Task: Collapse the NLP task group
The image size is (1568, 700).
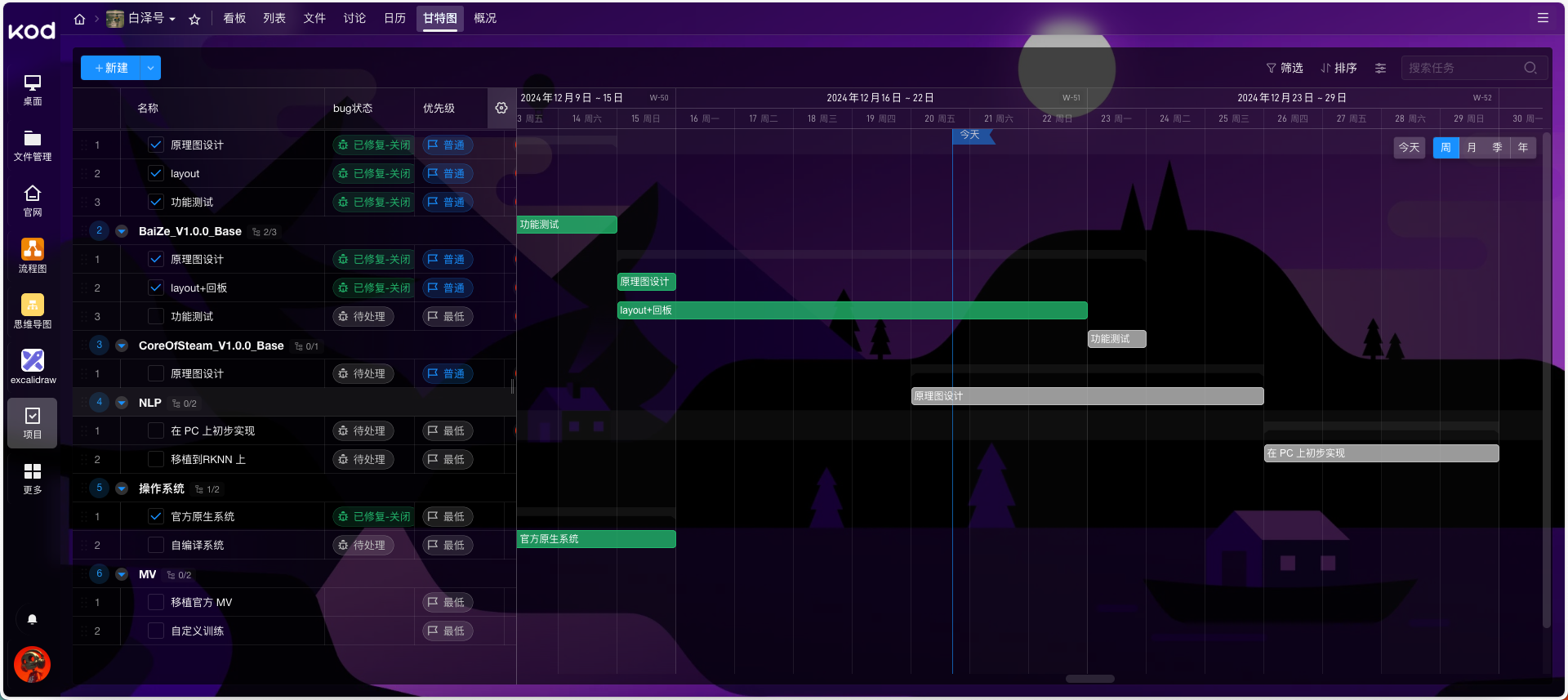Action: pyautogui.click(x=122, y=403)
